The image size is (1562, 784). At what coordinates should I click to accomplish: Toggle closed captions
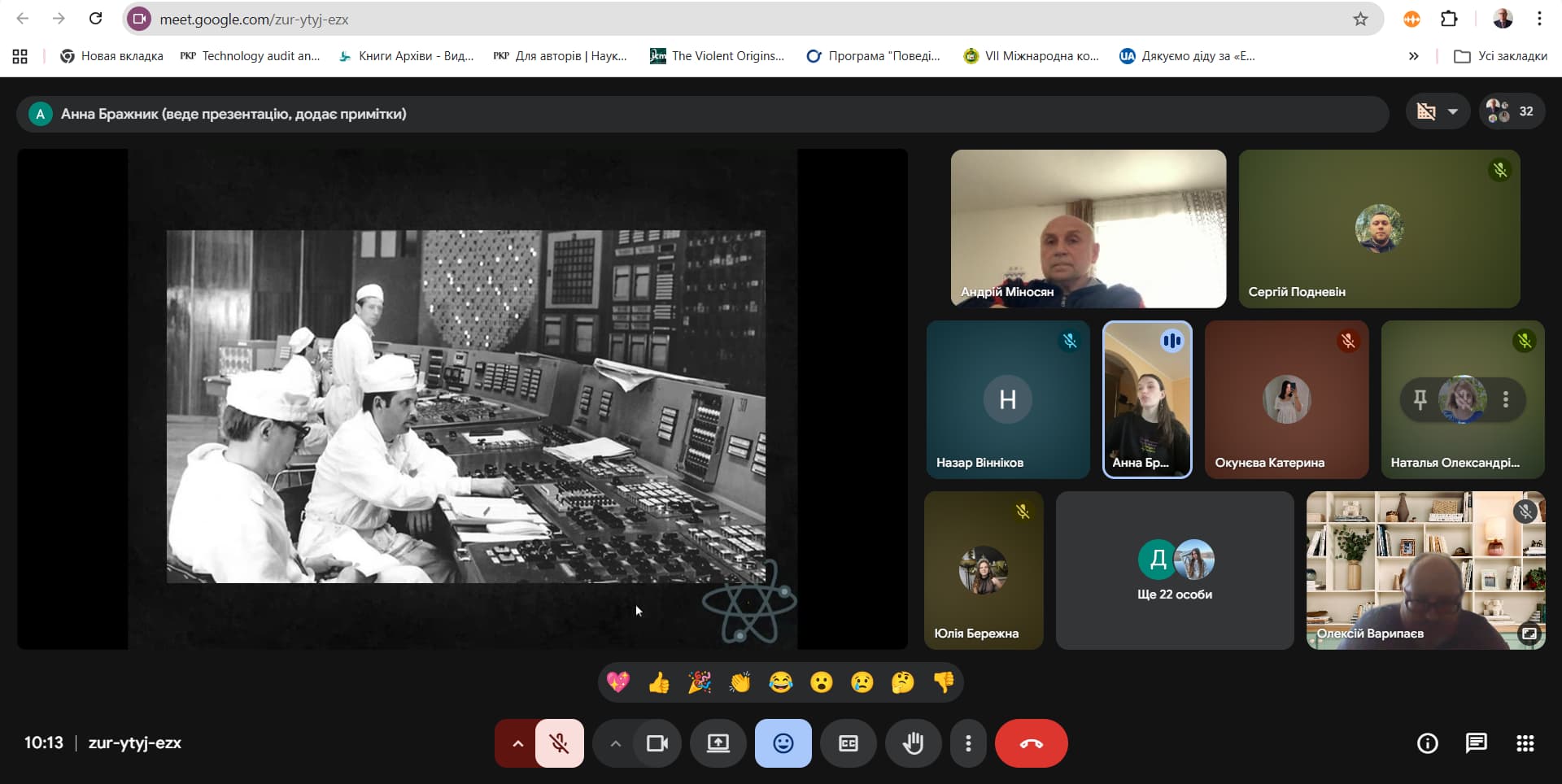pos(848,743)
